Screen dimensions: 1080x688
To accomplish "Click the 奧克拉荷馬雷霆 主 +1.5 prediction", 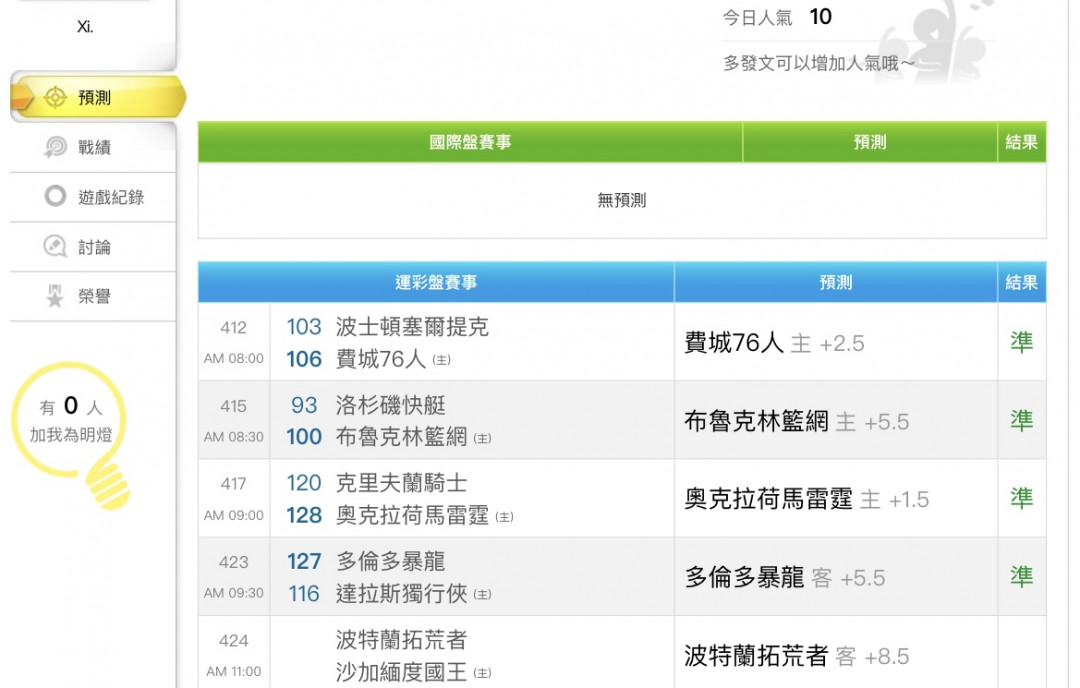I will click(x=807, y=499).
